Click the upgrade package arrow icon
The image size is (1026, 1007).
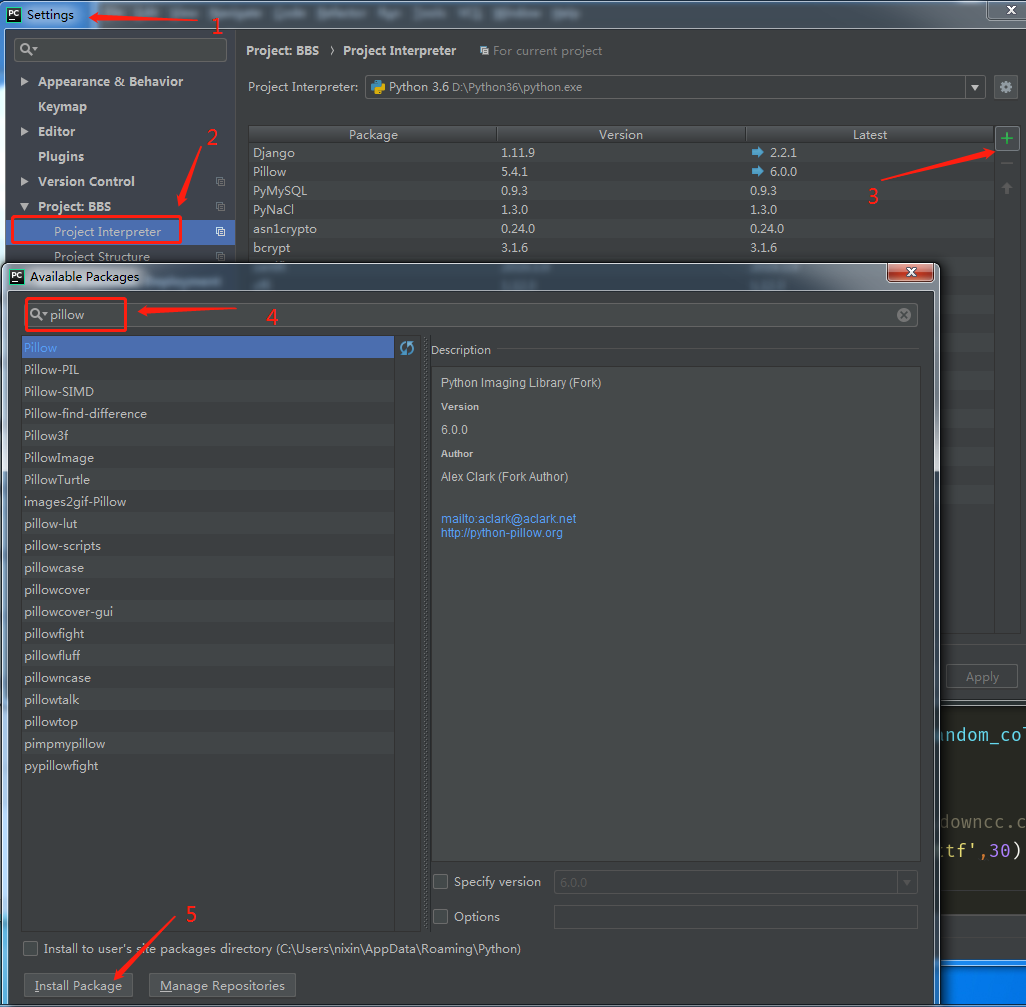[1007, 188]
